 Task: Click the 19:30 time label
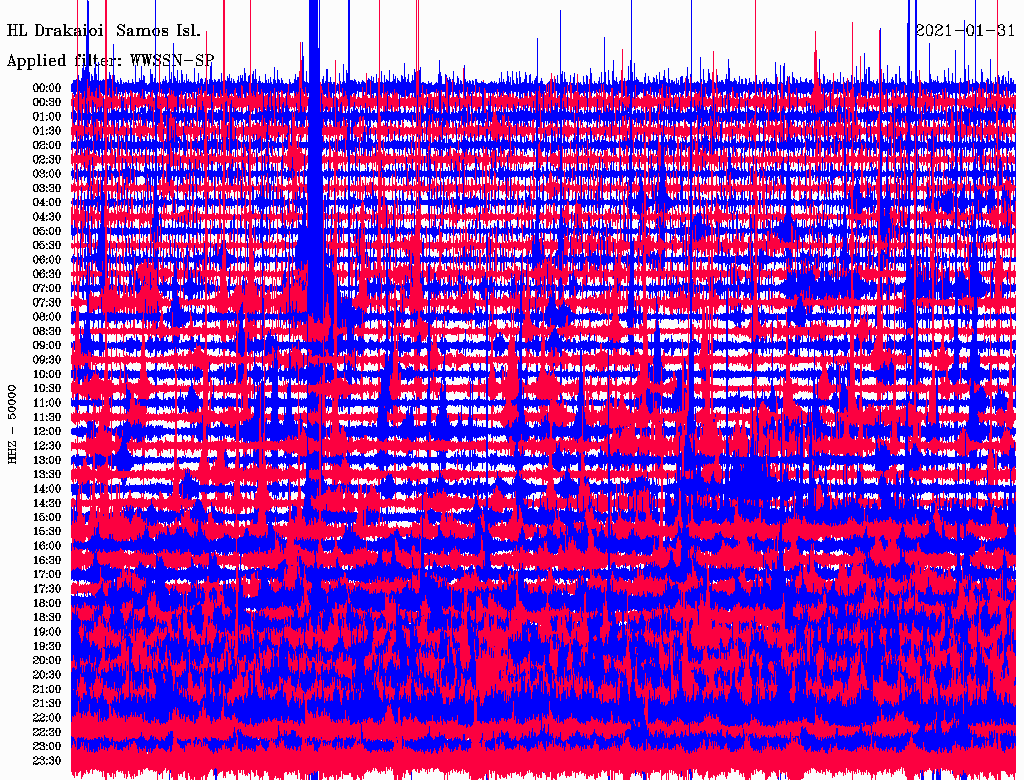(x=48, y=647)
